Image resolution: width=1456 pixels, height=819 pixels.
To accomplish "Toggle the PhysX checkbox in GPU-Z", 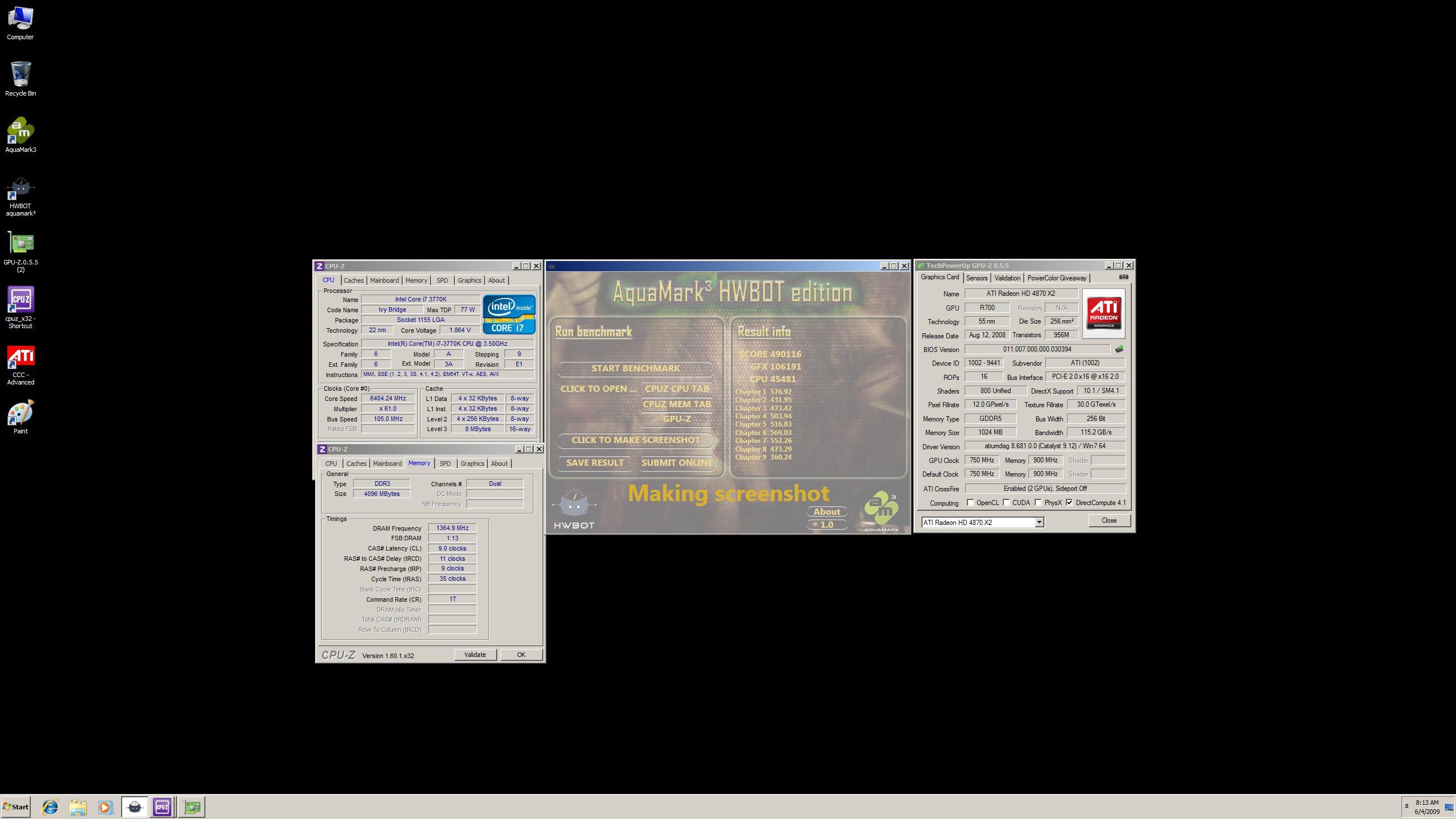I will 1038,502.
